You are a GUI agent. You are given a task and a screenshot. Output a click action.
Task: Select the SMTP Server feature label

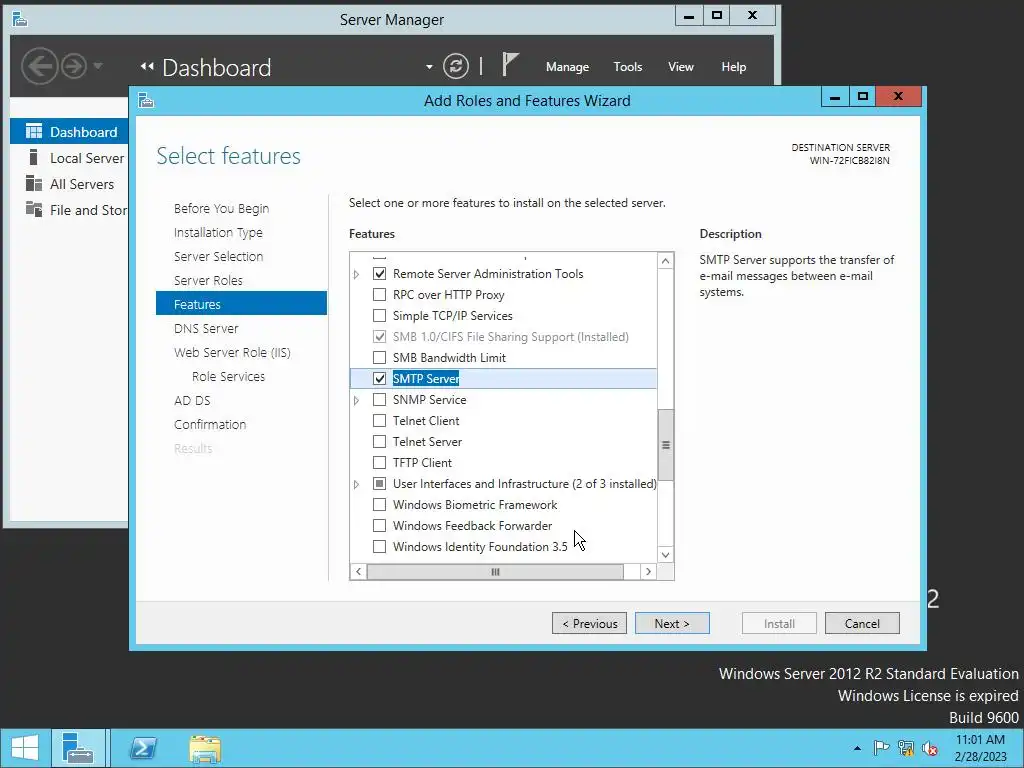pyautogui.click(x=426, y=378)
